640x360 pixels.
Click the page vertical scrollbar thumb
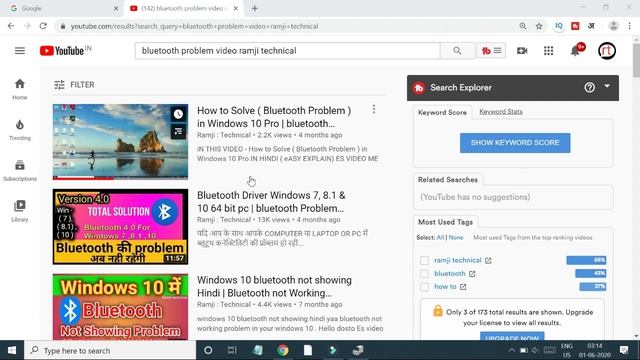pyautogui.click(x=636, y=60)
